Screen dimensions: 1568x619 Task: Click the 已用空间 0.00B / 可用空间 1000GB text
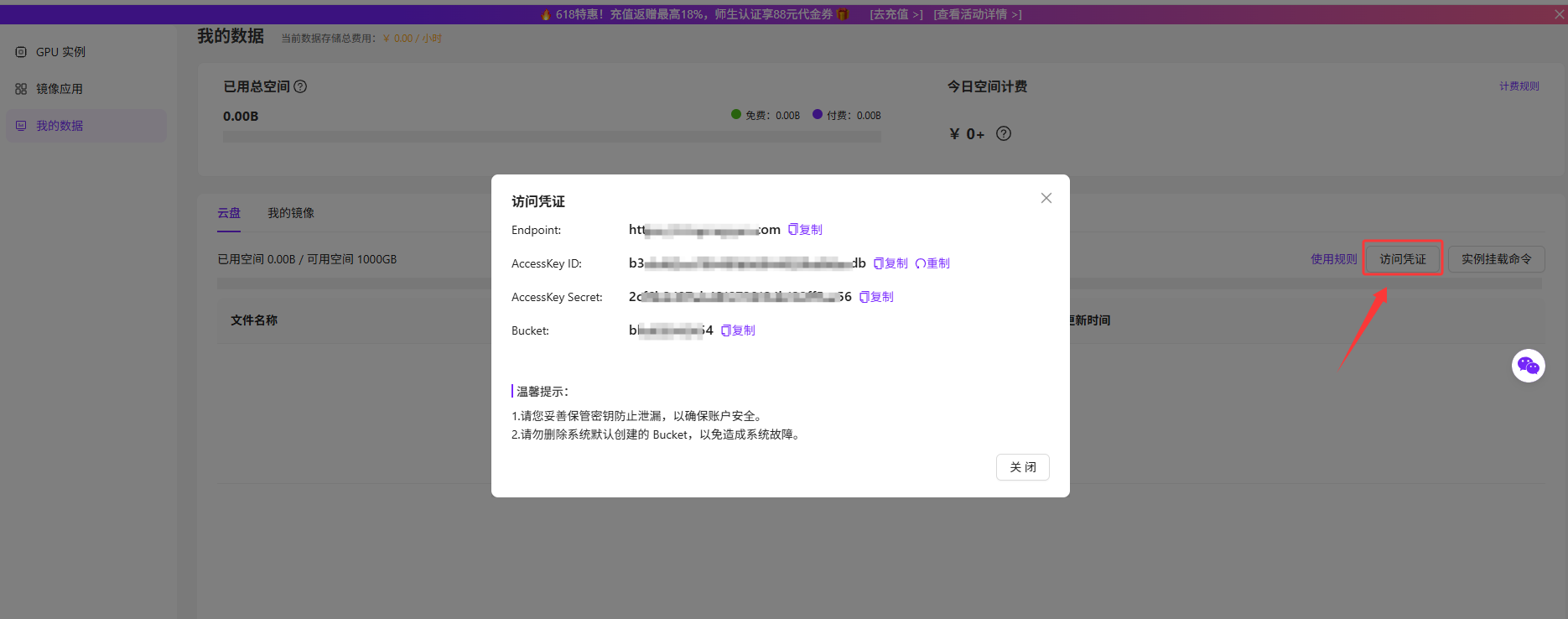(x=307, y=259)
